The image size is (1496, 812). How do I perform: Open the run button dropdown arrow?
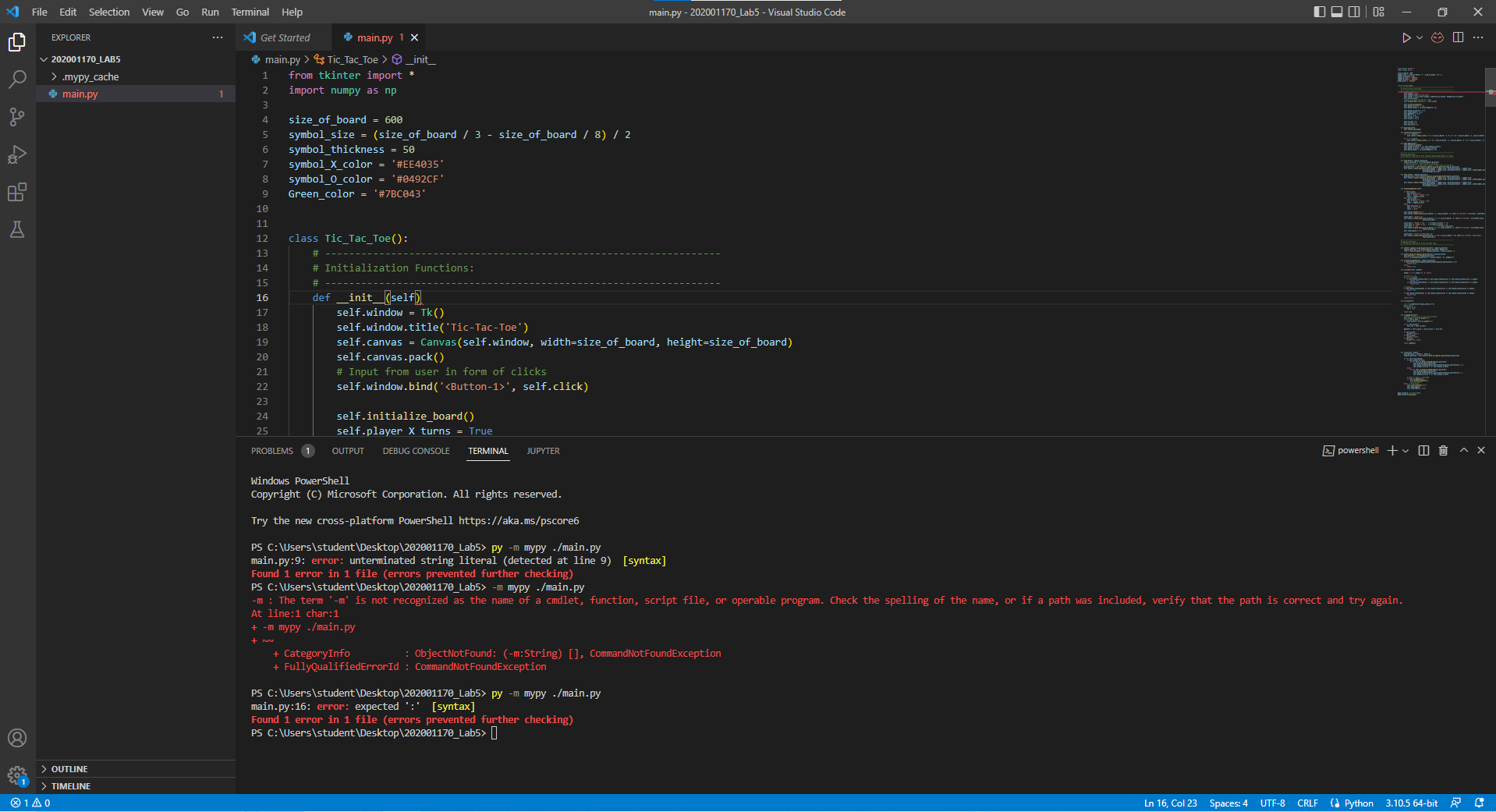1420,37
